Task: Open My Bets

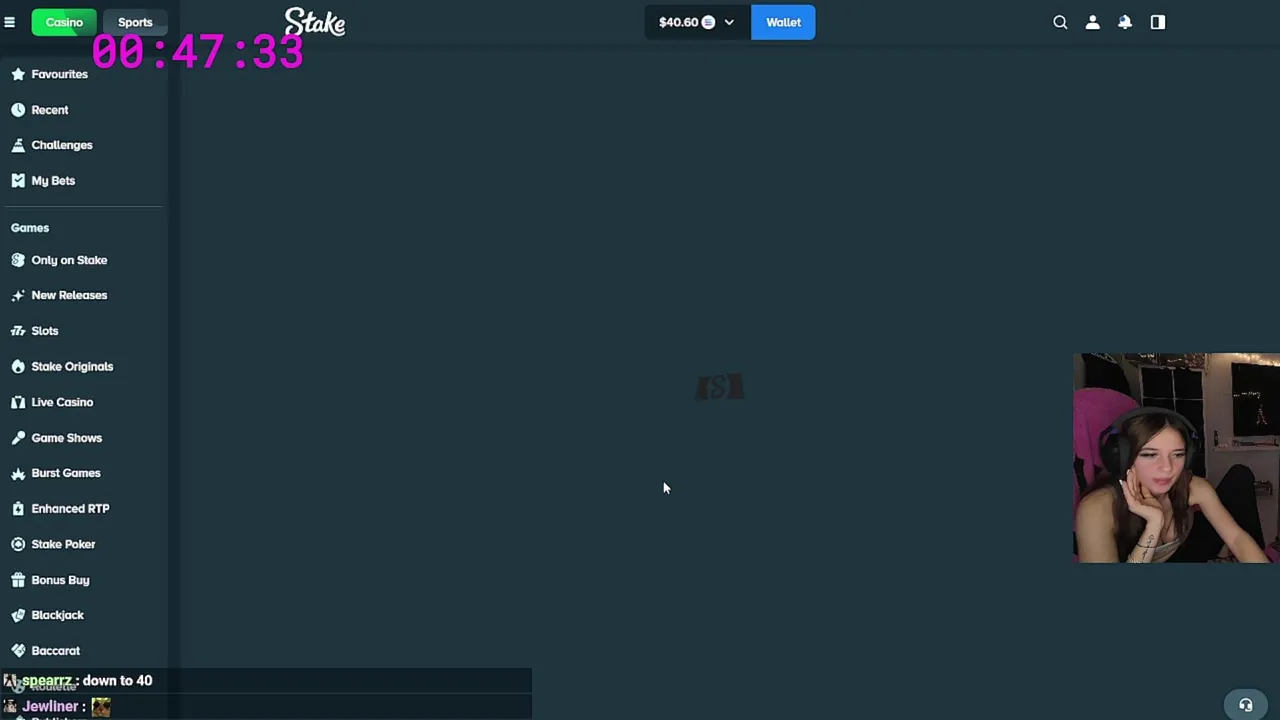Action: (53, 181)
